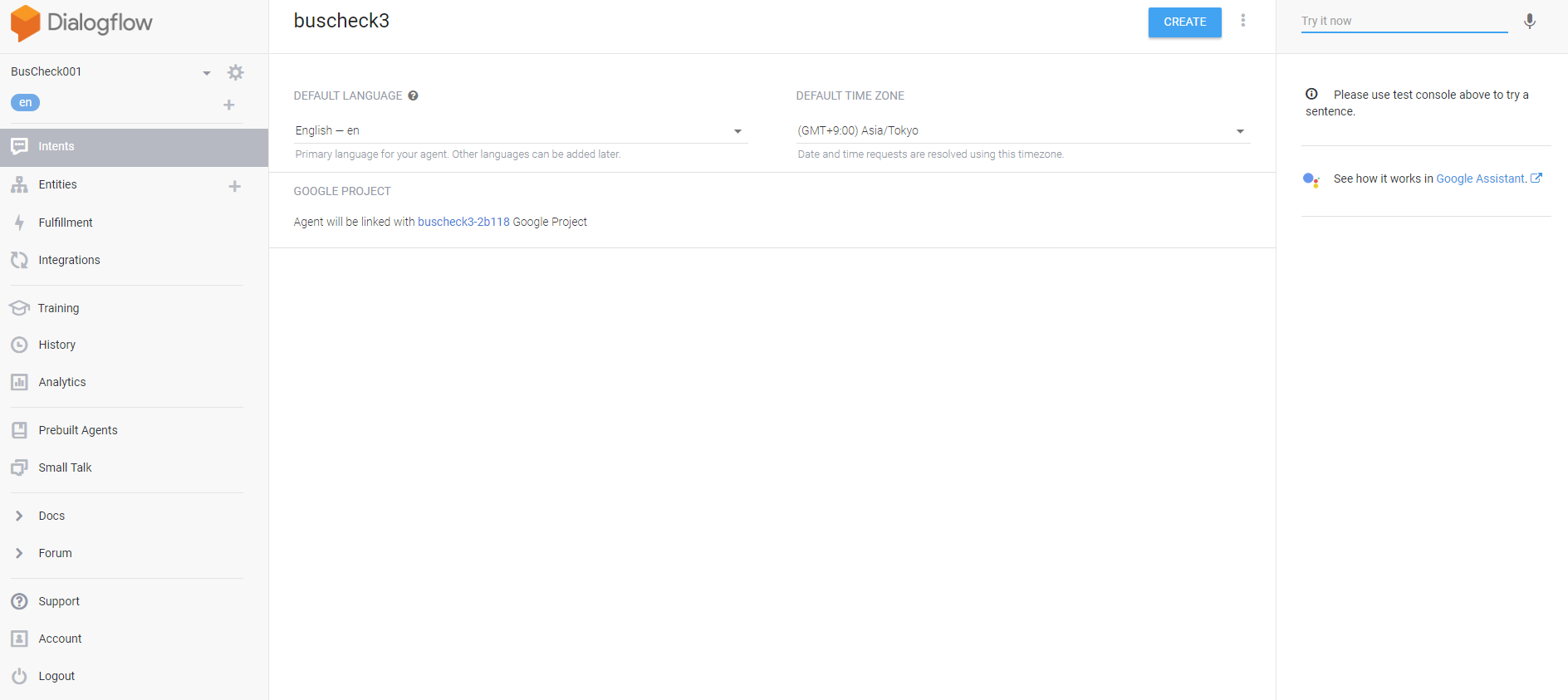The height and width of the screenshot is (700, 1568).
Task: Click the Support question mark icon
Action: point(19,601)
